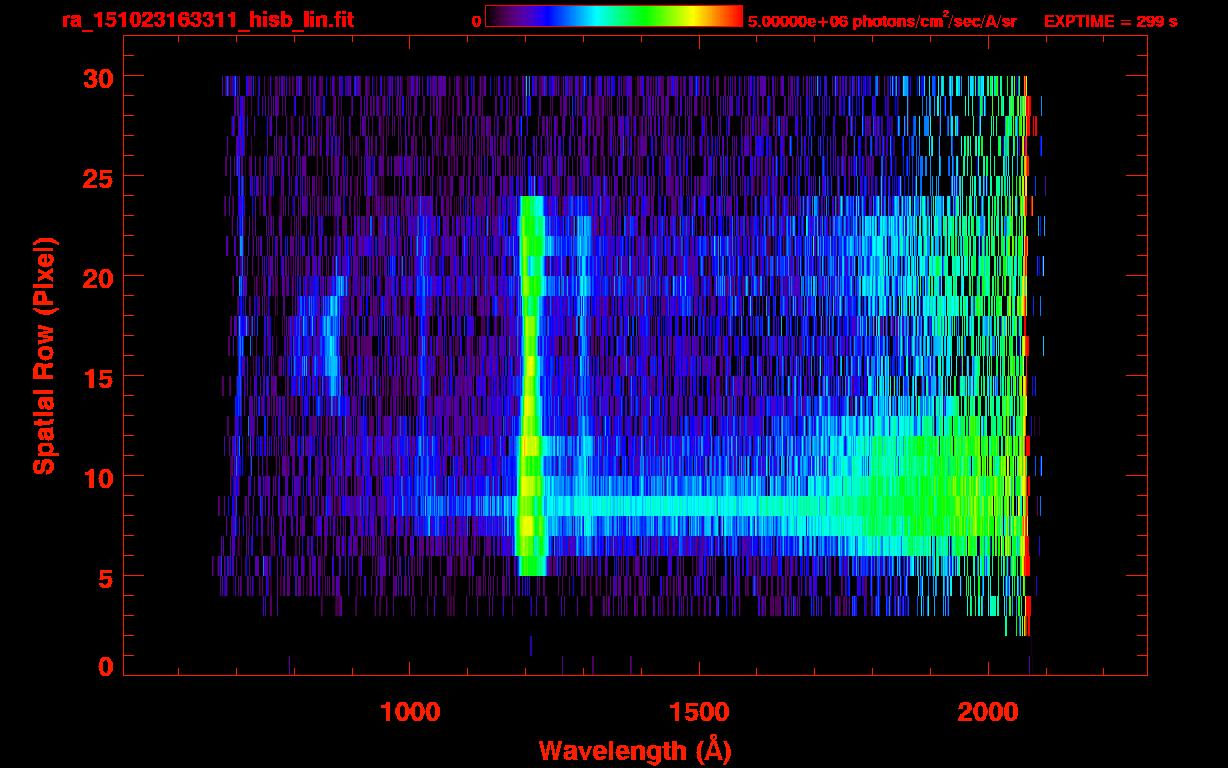Viewport: 1228px width, 768px height.
Task: Click the rainbow color scale bar
Action: pos(614,16)
